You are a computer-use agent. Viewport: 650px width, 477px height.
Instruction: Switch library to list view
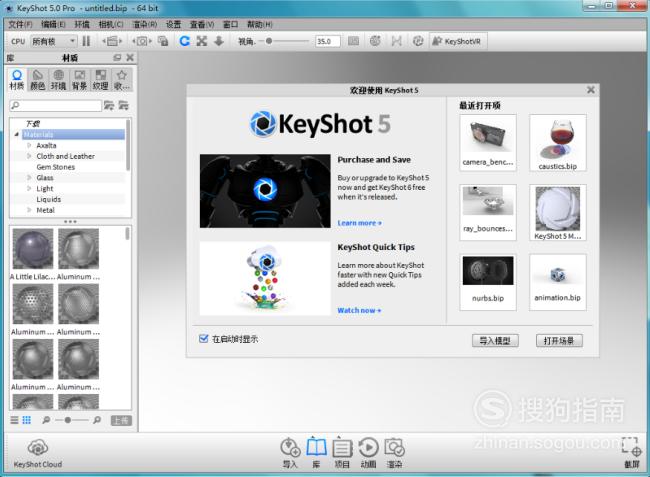(15, 420)
